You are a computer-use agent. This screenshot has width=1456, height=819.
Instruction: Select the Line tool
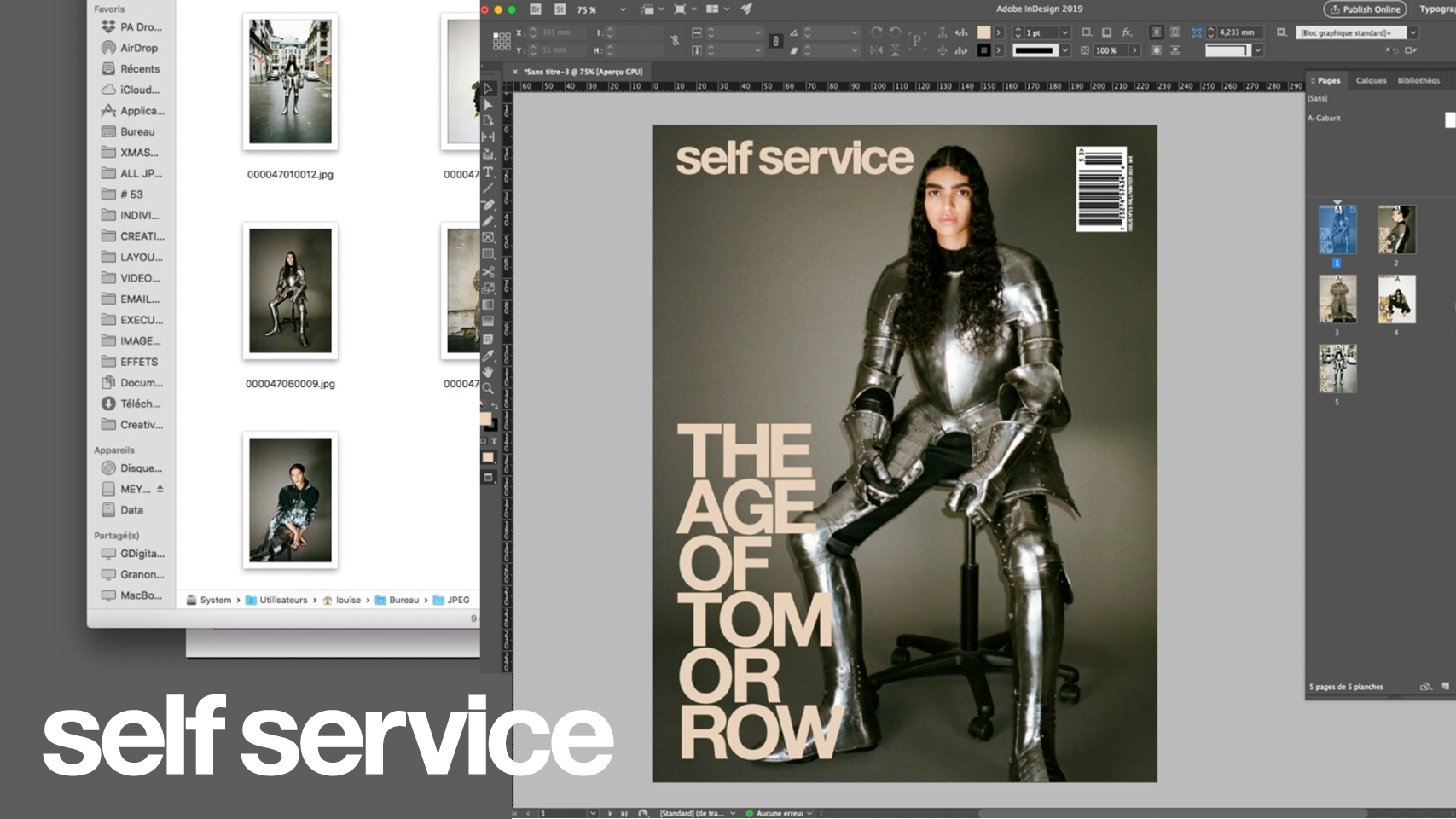(488, 189)
